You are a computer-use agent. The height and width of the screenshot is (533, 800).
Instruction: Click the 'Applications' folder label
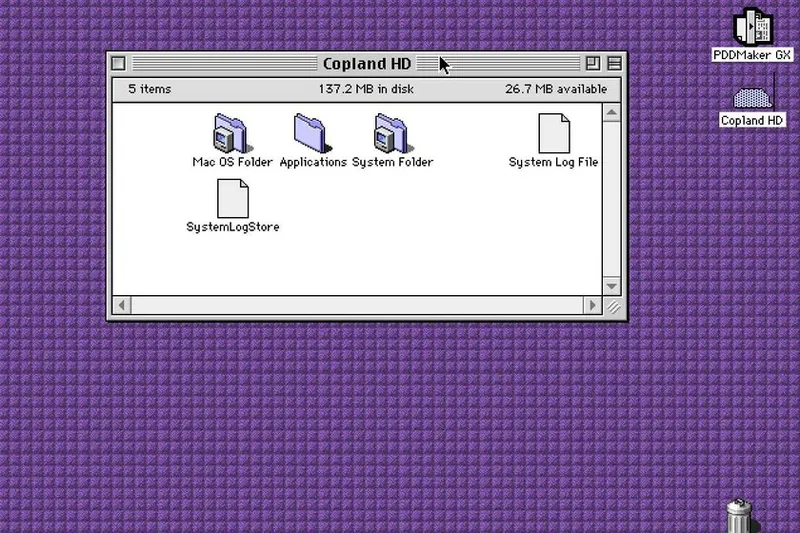313,162
